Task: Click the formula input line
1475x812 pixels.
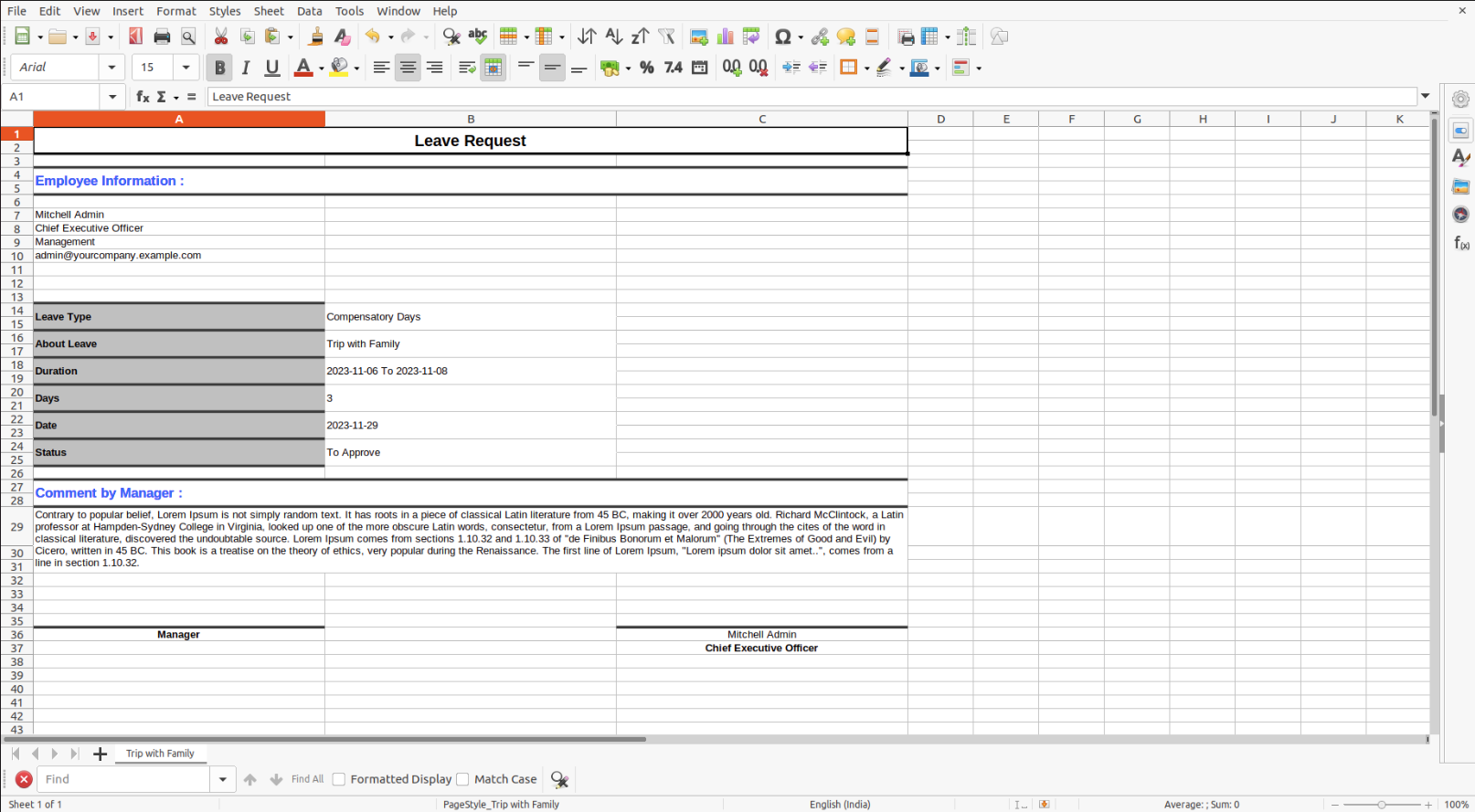Action: (x=812, y=97)
